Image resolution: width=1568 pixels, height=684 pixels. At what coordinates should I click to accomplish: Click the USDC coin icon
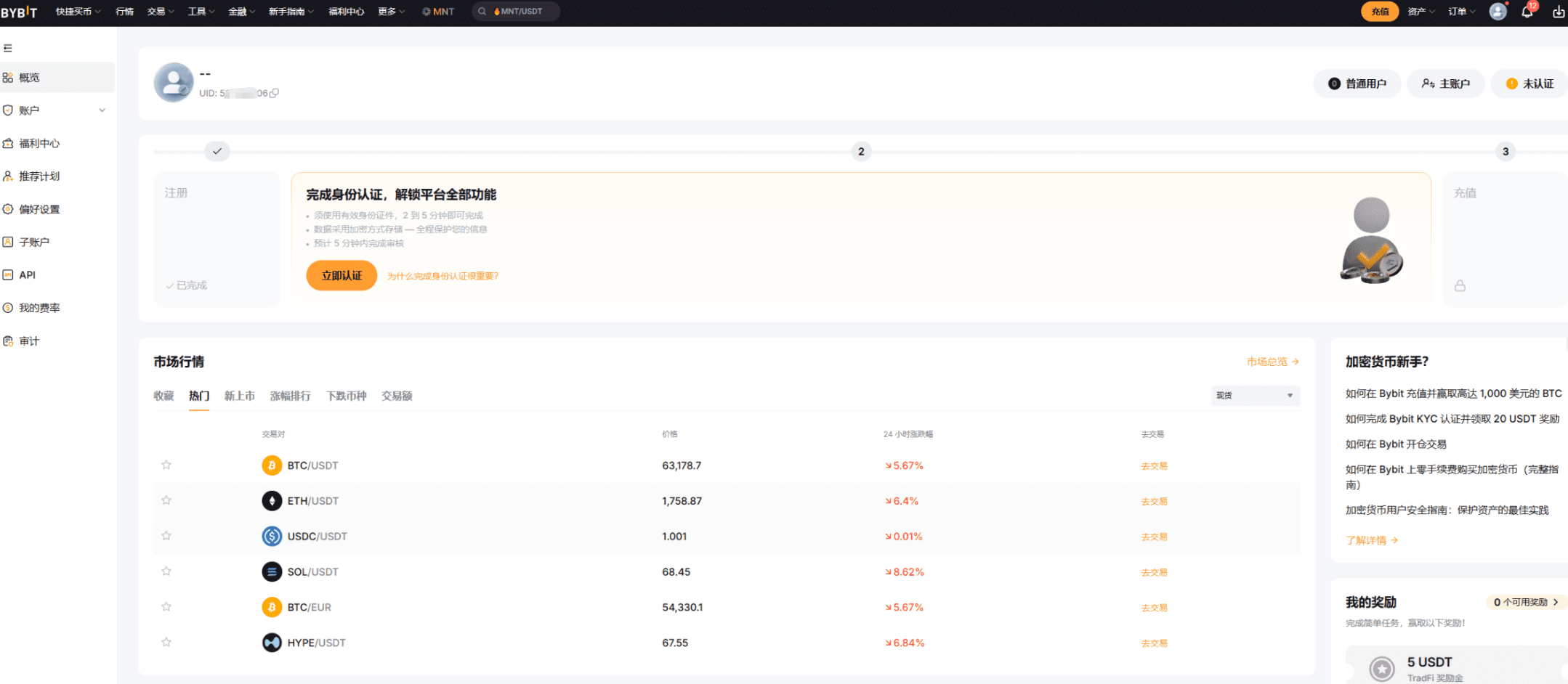(272, 537)
